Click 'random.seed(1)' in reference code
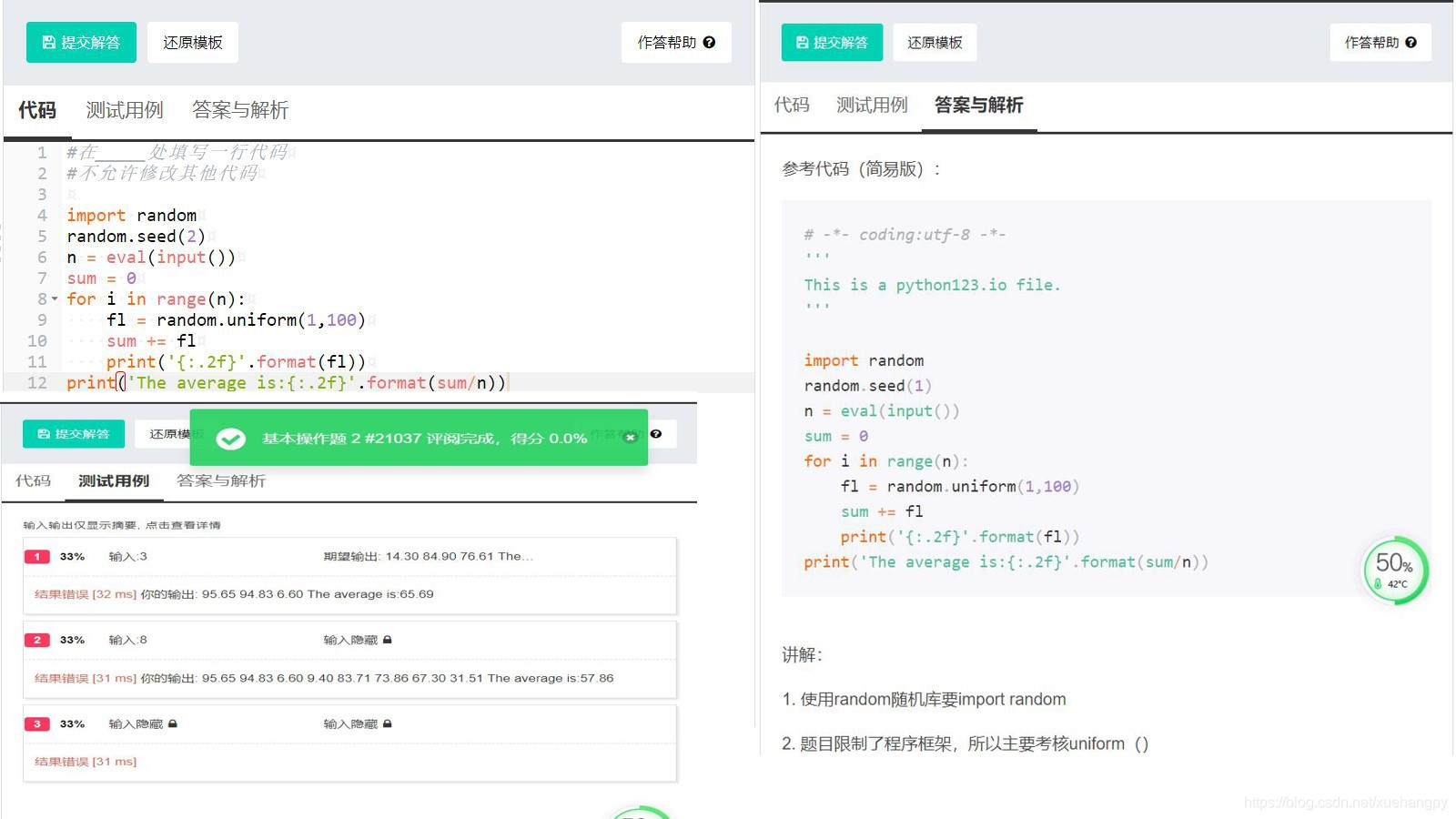The height and width of the screenshot is (819, 1456). pos(867,386)
